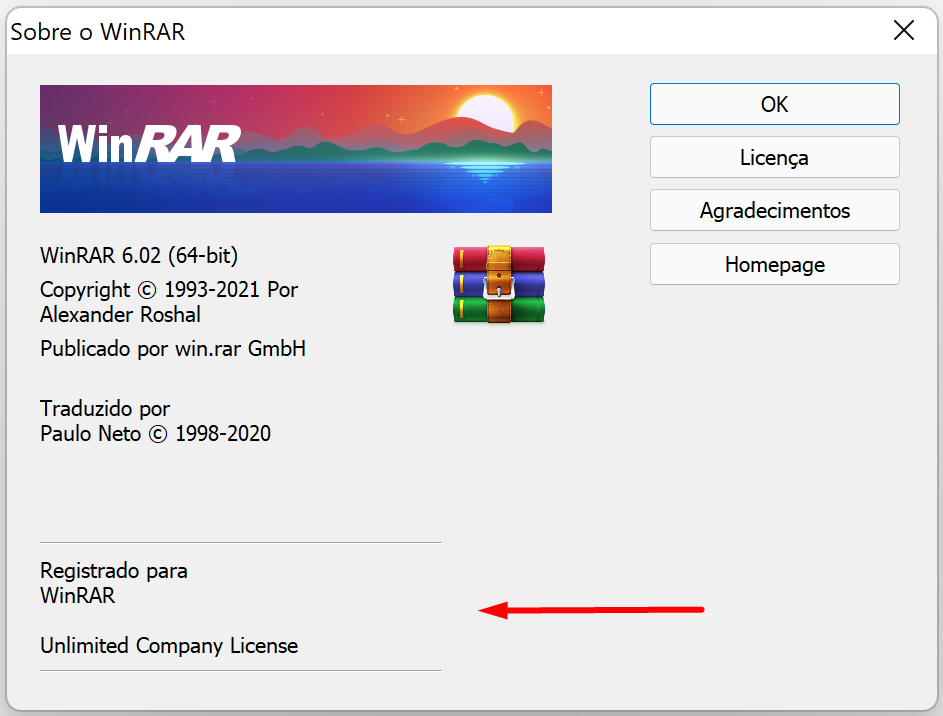Click the Registrado para label
Viewport: 943px width, 716px height.
tap(114, 571)
